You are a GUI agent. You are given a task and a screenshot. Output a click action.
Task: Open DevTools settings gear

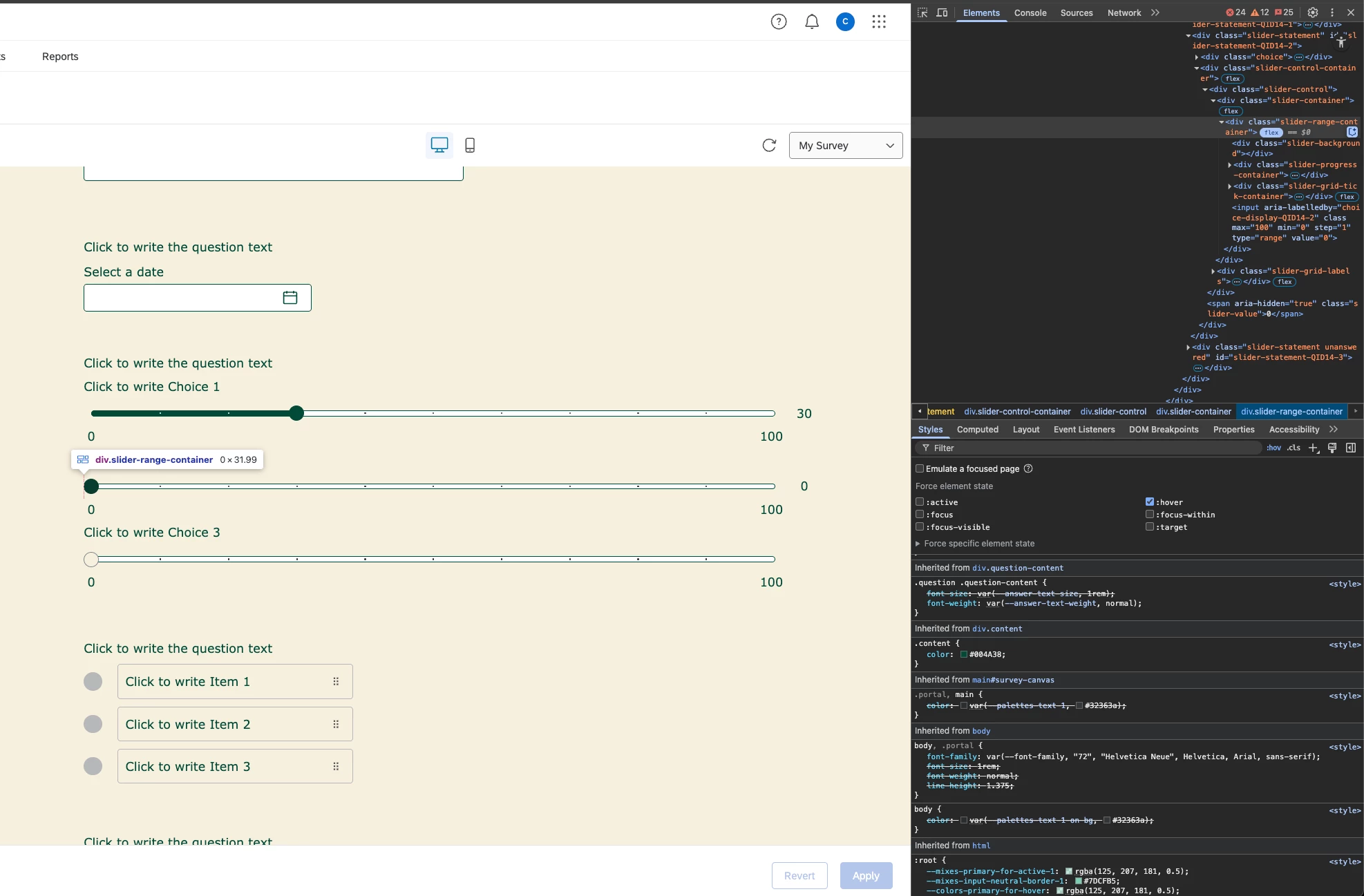[1312, 12]
